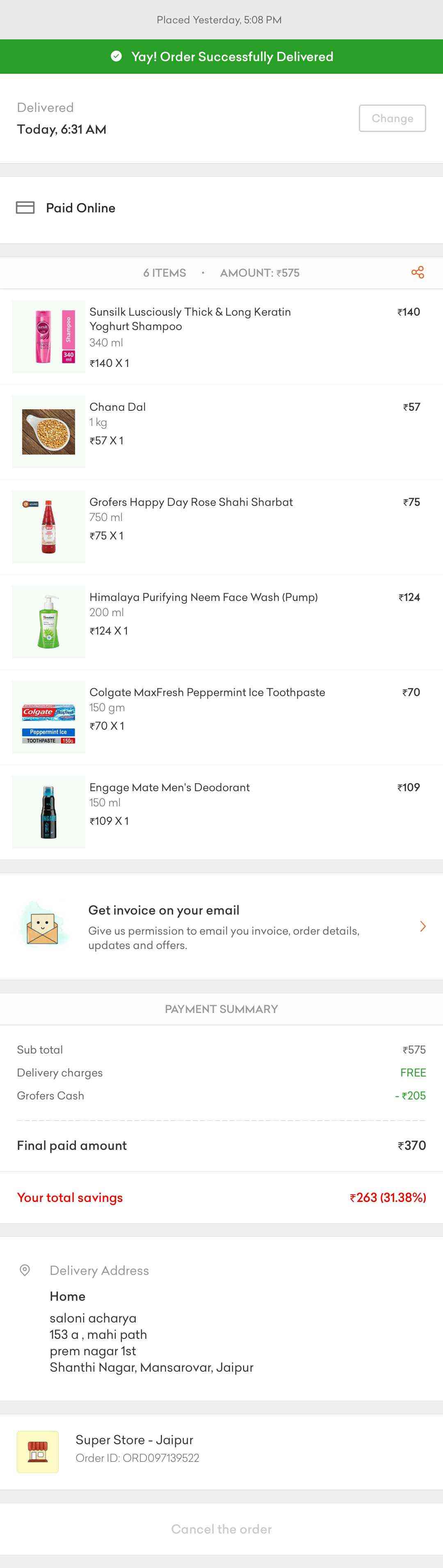Tap the green delivered checkmark icon
The height and width of the screenshot is (1568, 443).
(x=116, y=57)
